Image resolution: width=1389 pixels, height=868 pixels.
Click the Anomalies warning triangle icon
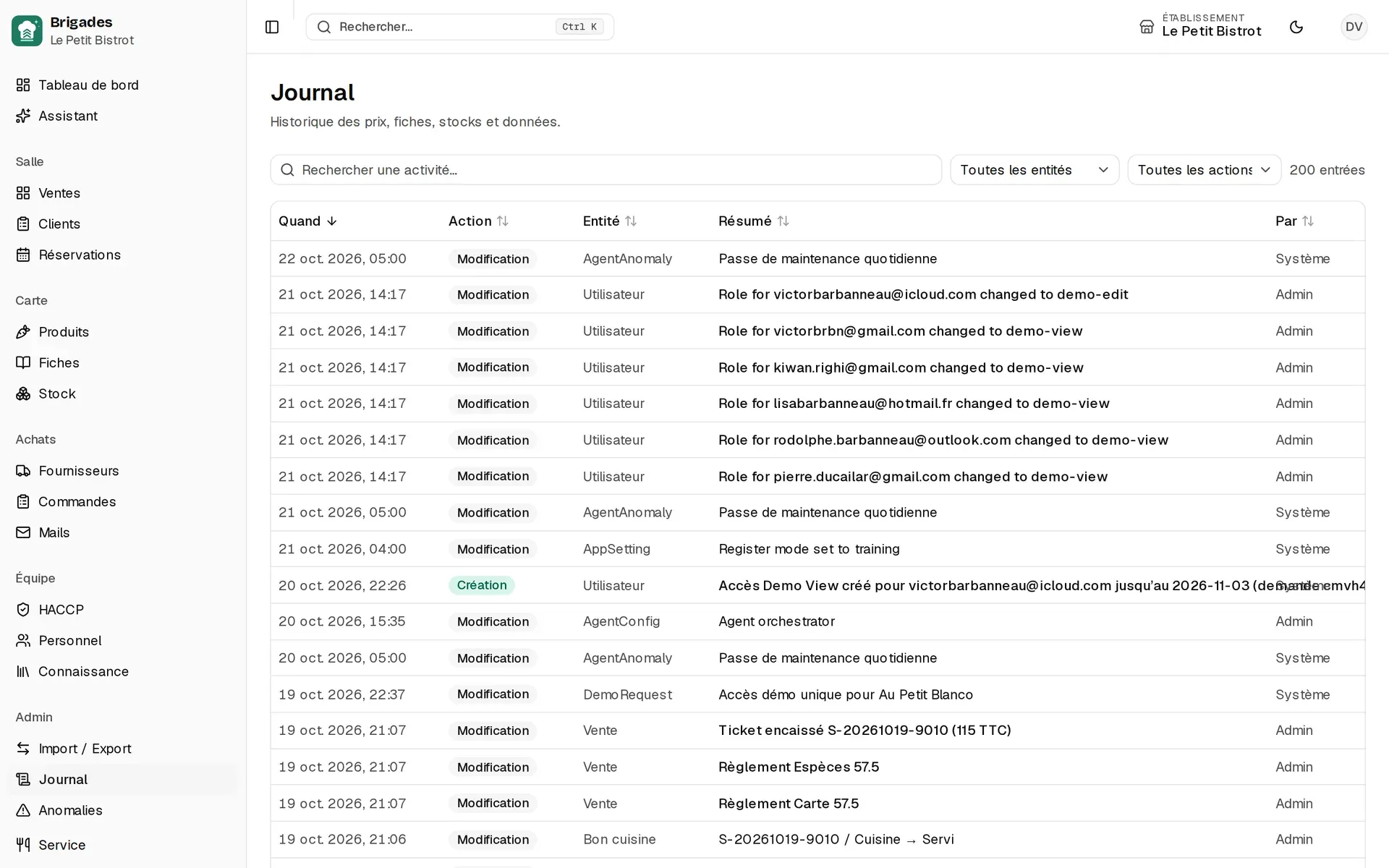[23, 810]
